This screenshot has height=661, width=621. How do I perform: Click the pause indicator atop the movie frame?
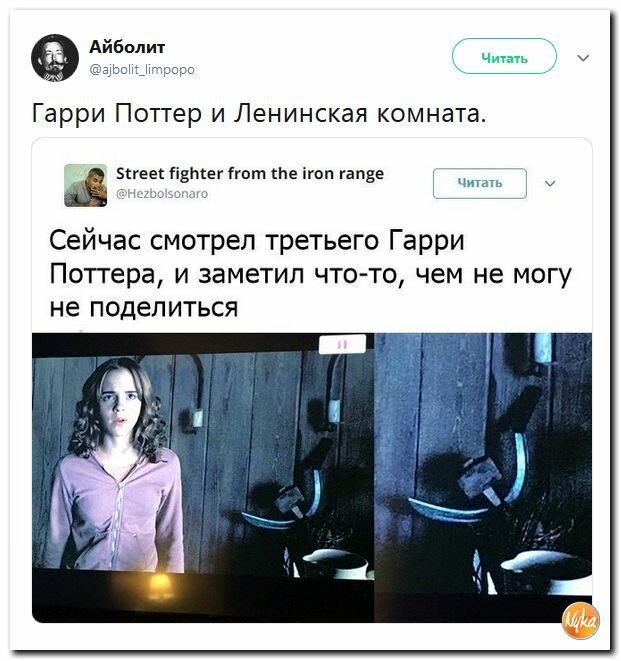(x=342, y=344)
